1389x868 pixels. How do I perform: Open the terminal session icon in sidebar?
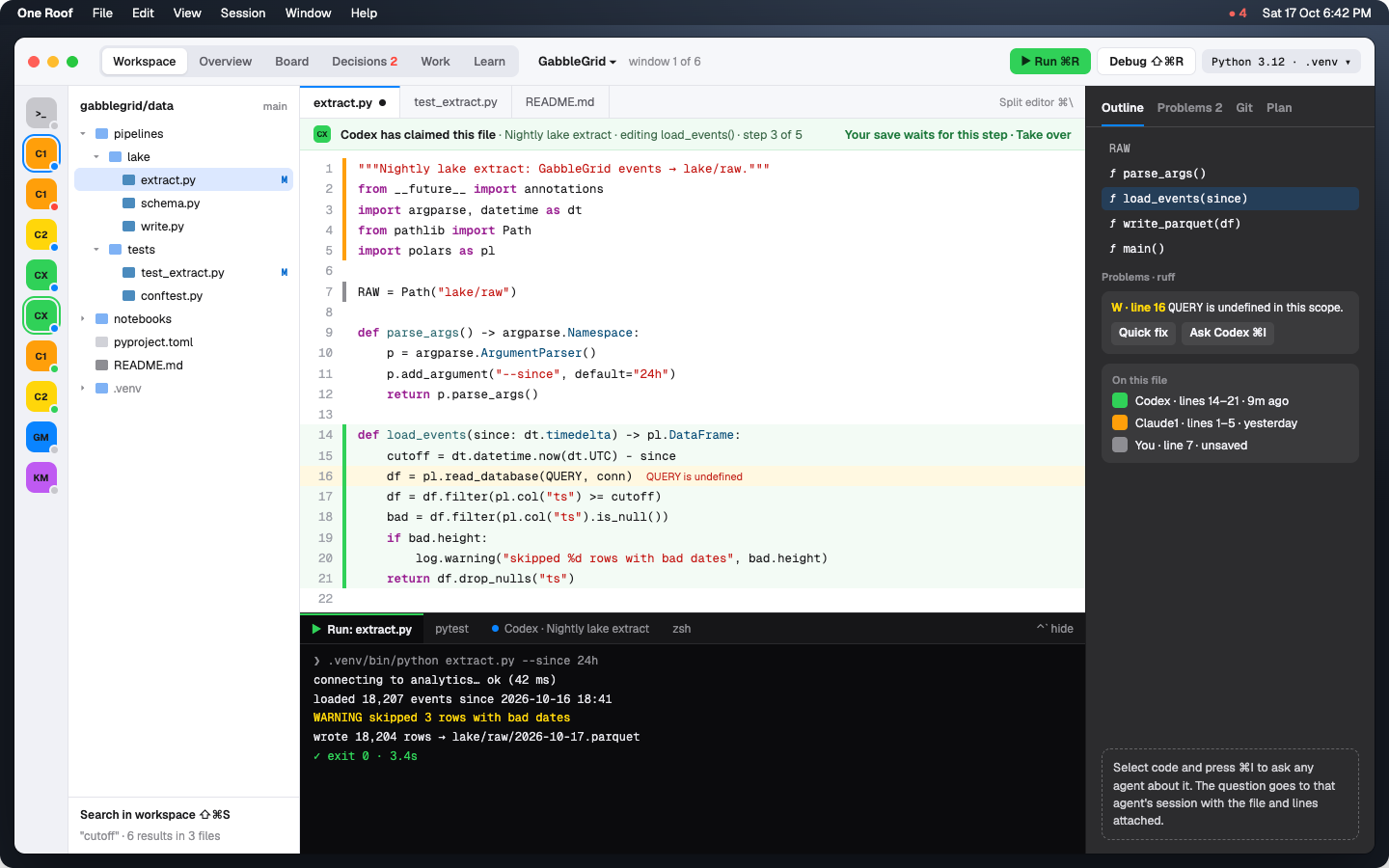tap(41, 113)
